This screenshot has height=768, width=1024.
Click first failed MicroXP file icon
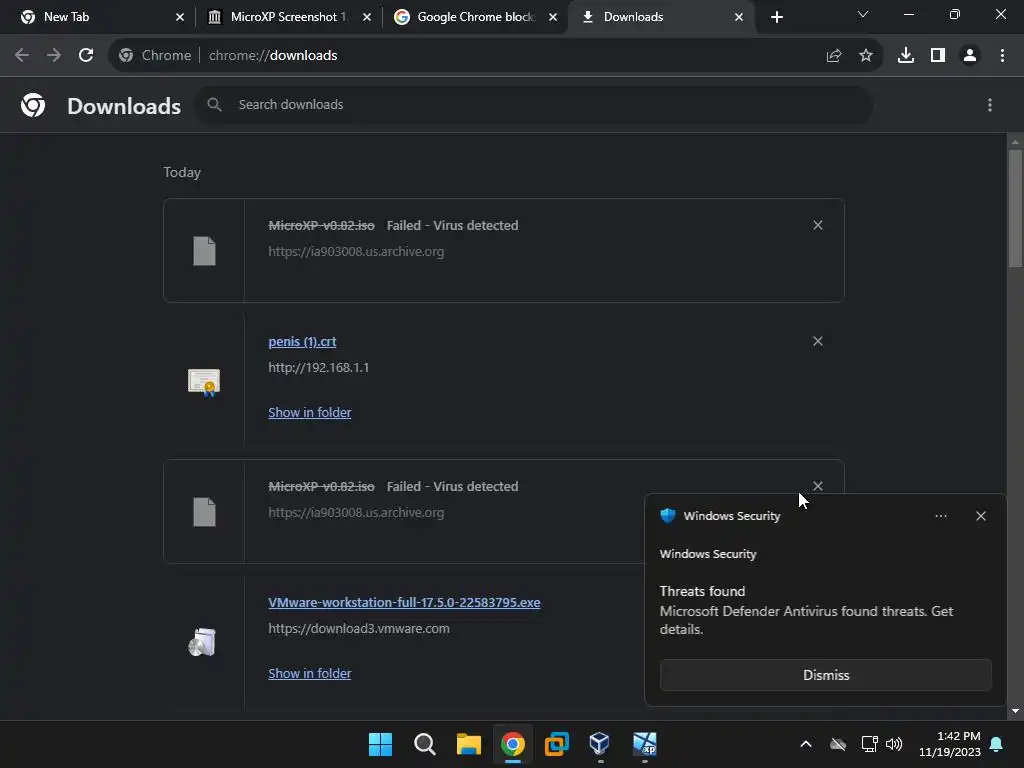(204, 251)
